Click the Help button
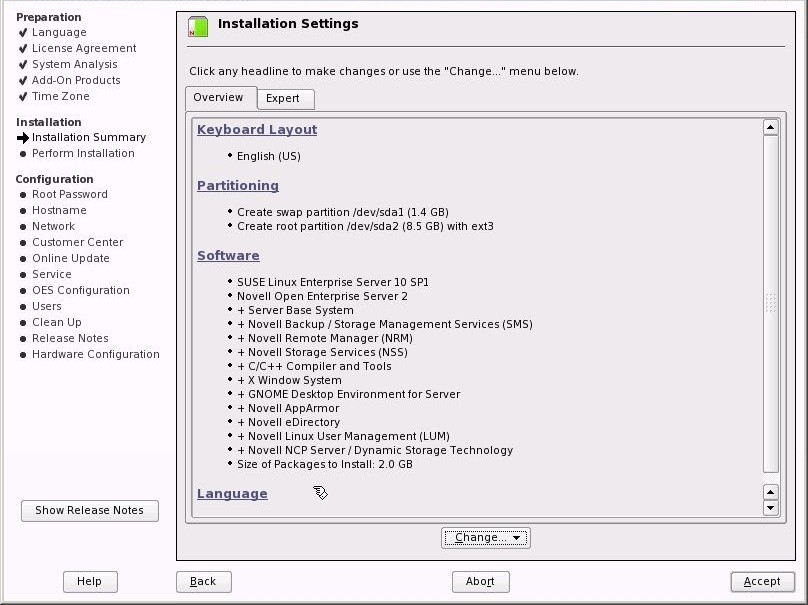The height and width of the screenshot is (605, 808). 90,581
